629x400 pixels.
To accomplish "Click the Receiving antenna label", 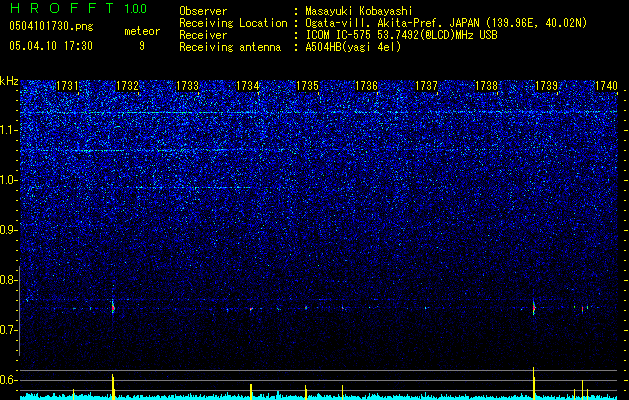I will coord(230,47).
